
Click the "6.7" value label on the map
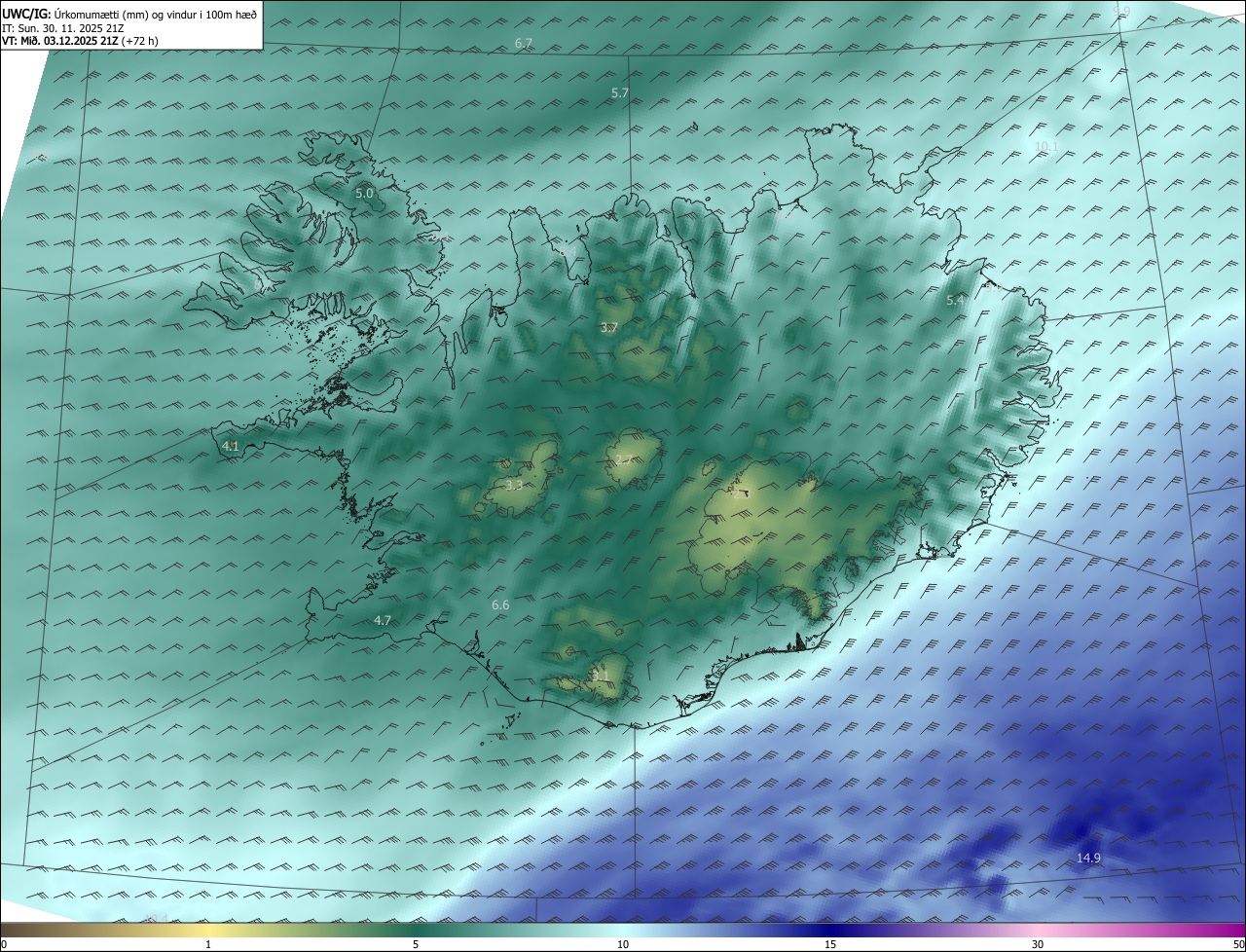pos(524,44)
